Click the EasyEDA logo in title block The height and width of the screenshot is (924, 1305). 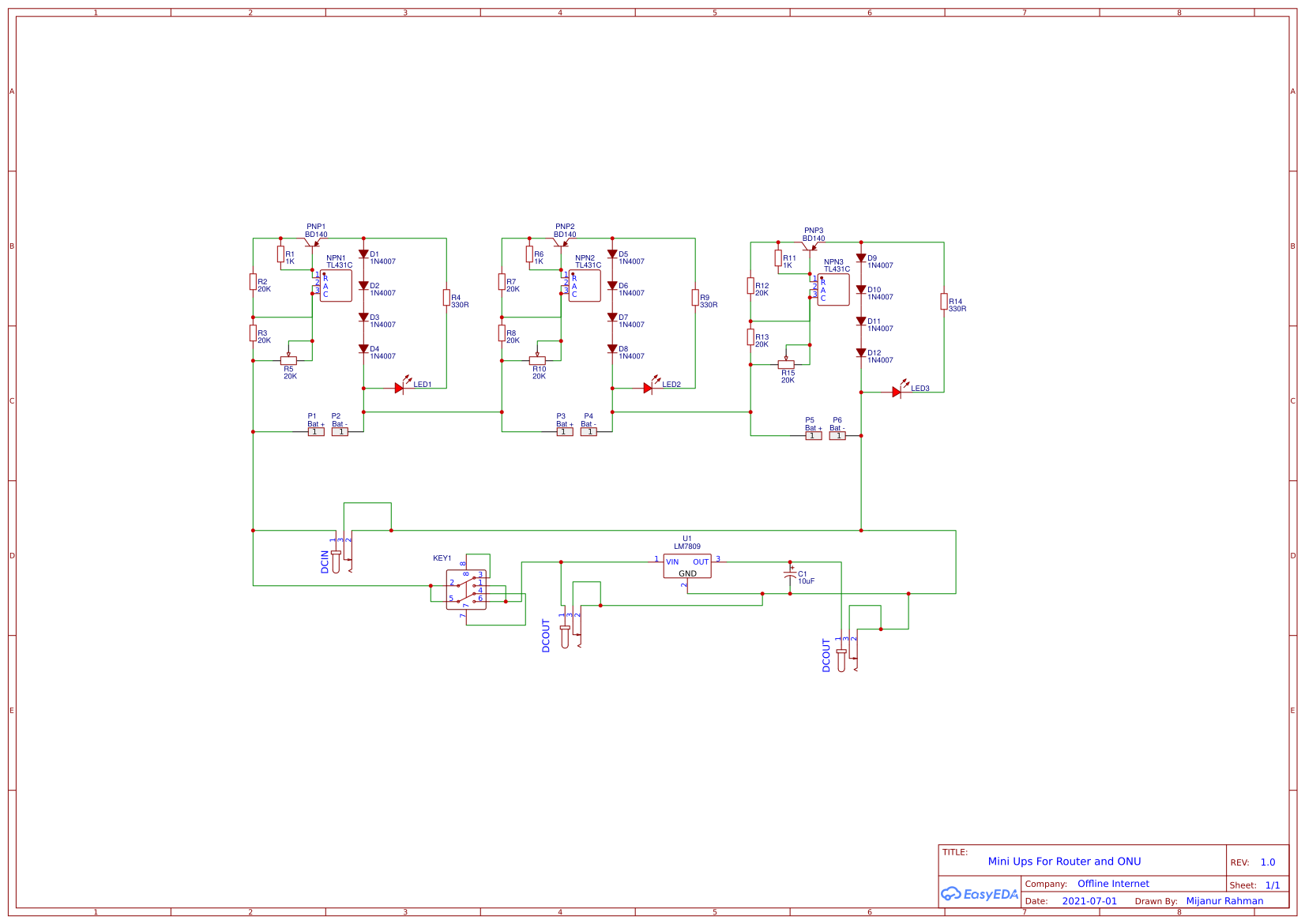[979, 894]
